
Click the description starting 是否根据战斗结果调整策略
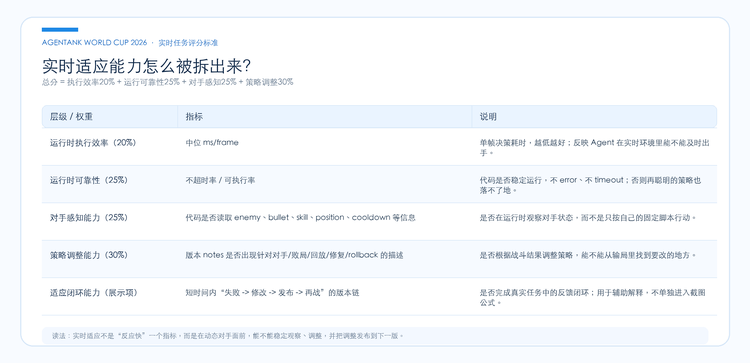[587, 255]
